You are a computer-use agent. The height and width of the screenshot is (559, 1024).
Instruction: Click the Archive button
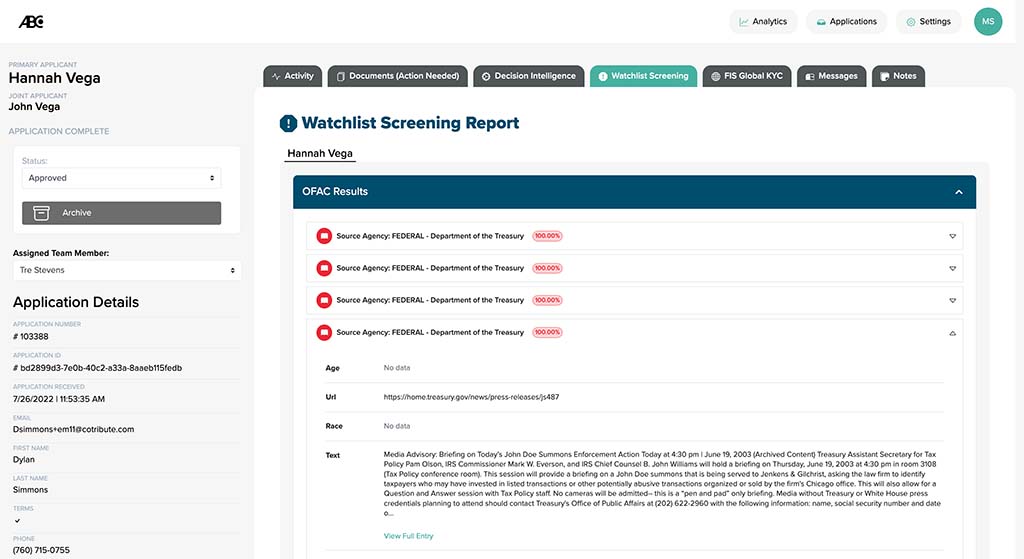(x=121, y=213)
